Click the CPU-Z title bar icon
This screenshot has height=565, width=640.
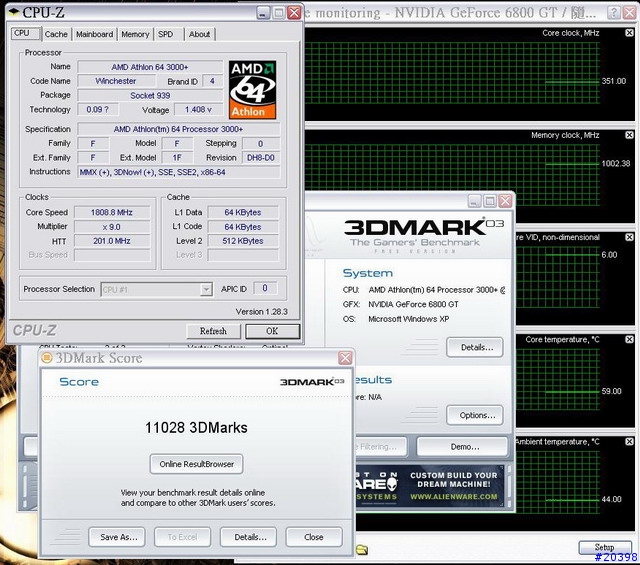click(13, 12)
